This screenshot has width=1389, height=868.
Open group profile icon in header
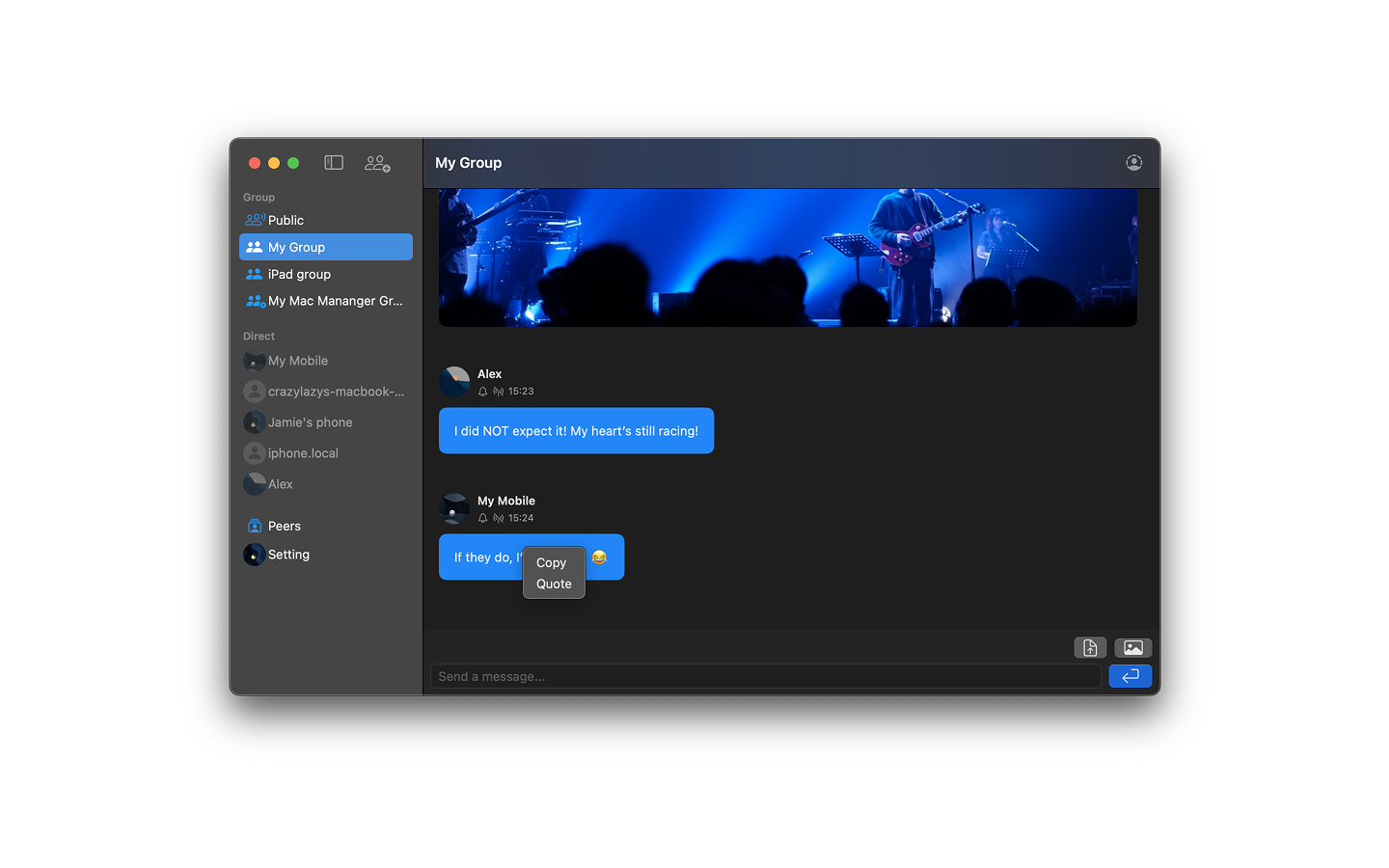pos(1134,163)
